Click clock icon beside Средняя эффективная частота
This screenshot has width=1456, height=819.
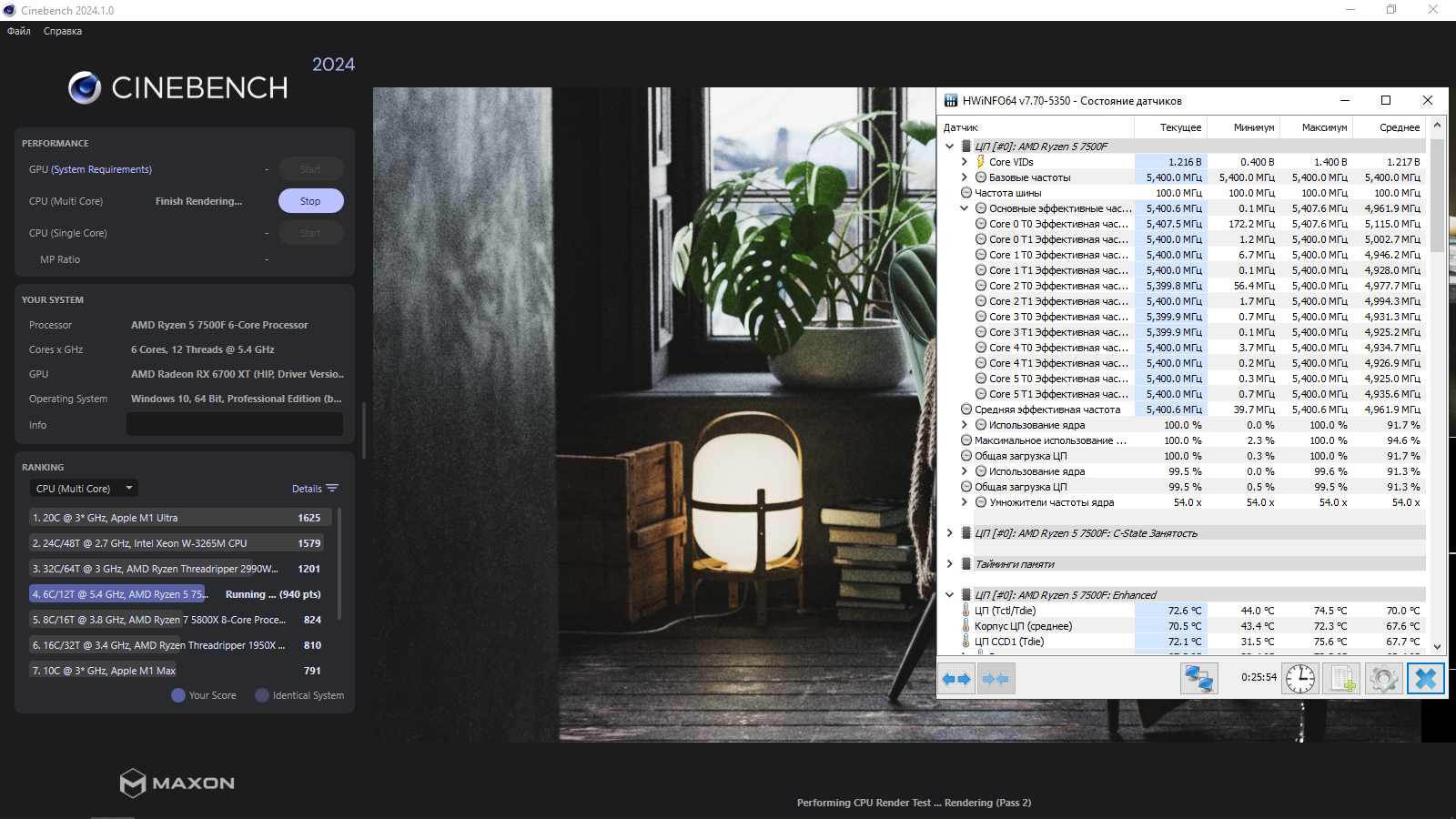[966, 409]
